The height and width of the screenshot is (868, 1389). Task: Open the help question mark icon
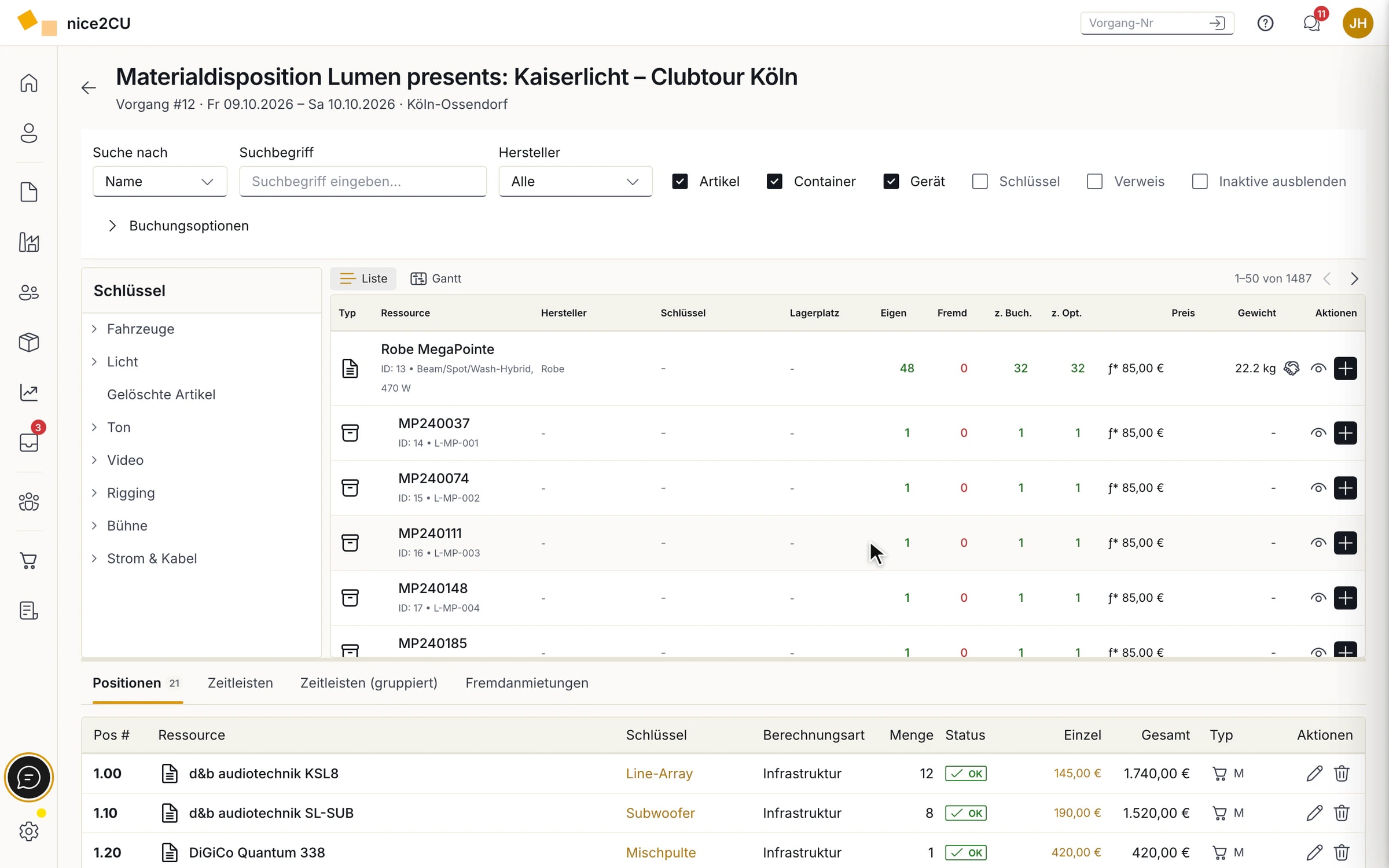[x=1265, y=23]
